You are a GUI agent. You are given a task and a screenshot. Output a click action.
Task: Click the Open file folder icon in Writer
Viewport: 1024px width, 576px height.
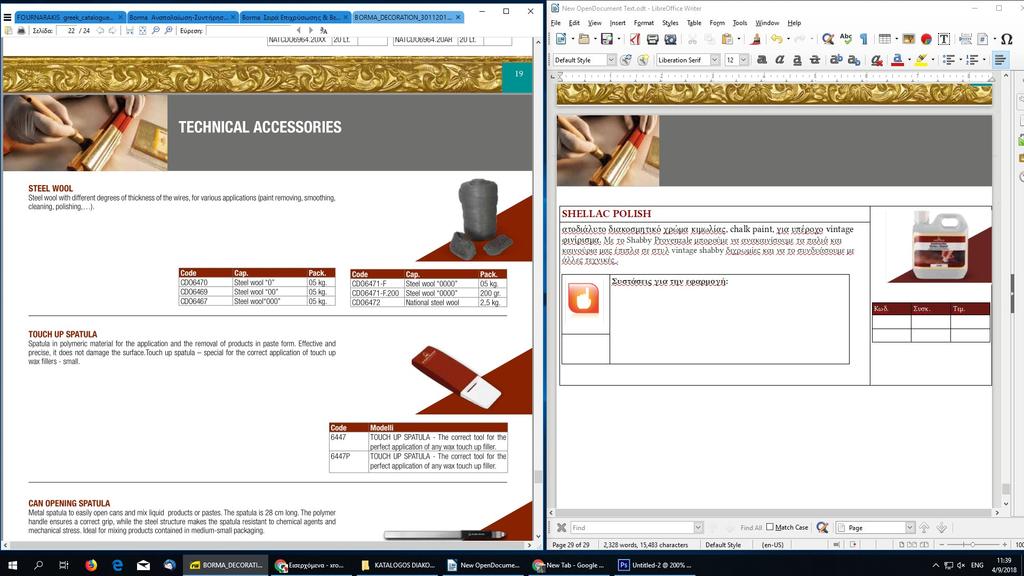point(584,39)
